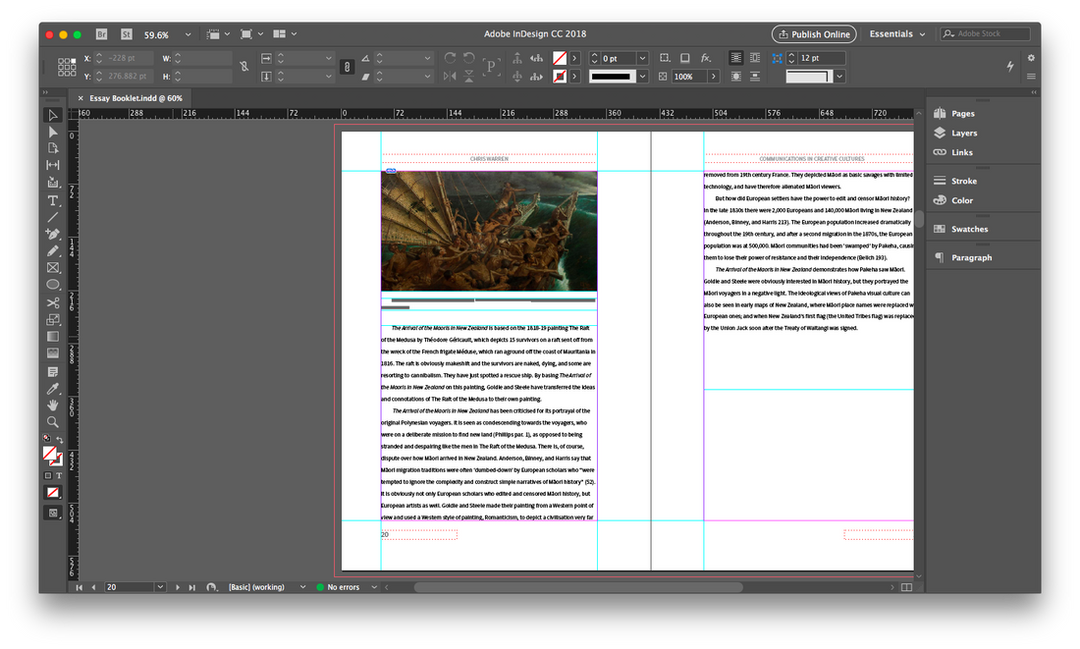Open the zoom level 59.6% dropdown
Image resolution: width=1080 pixels, height=649 pixels.
point(189,35)
